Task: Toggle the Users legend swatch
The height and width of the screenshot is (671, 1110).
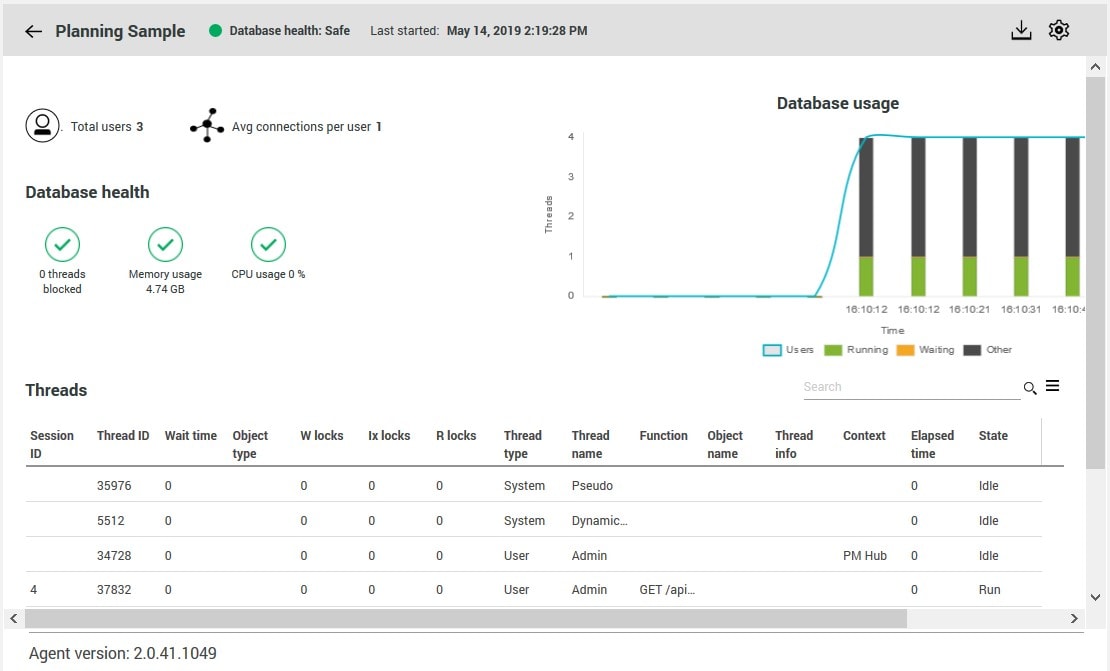Action: tap(772, 350)
